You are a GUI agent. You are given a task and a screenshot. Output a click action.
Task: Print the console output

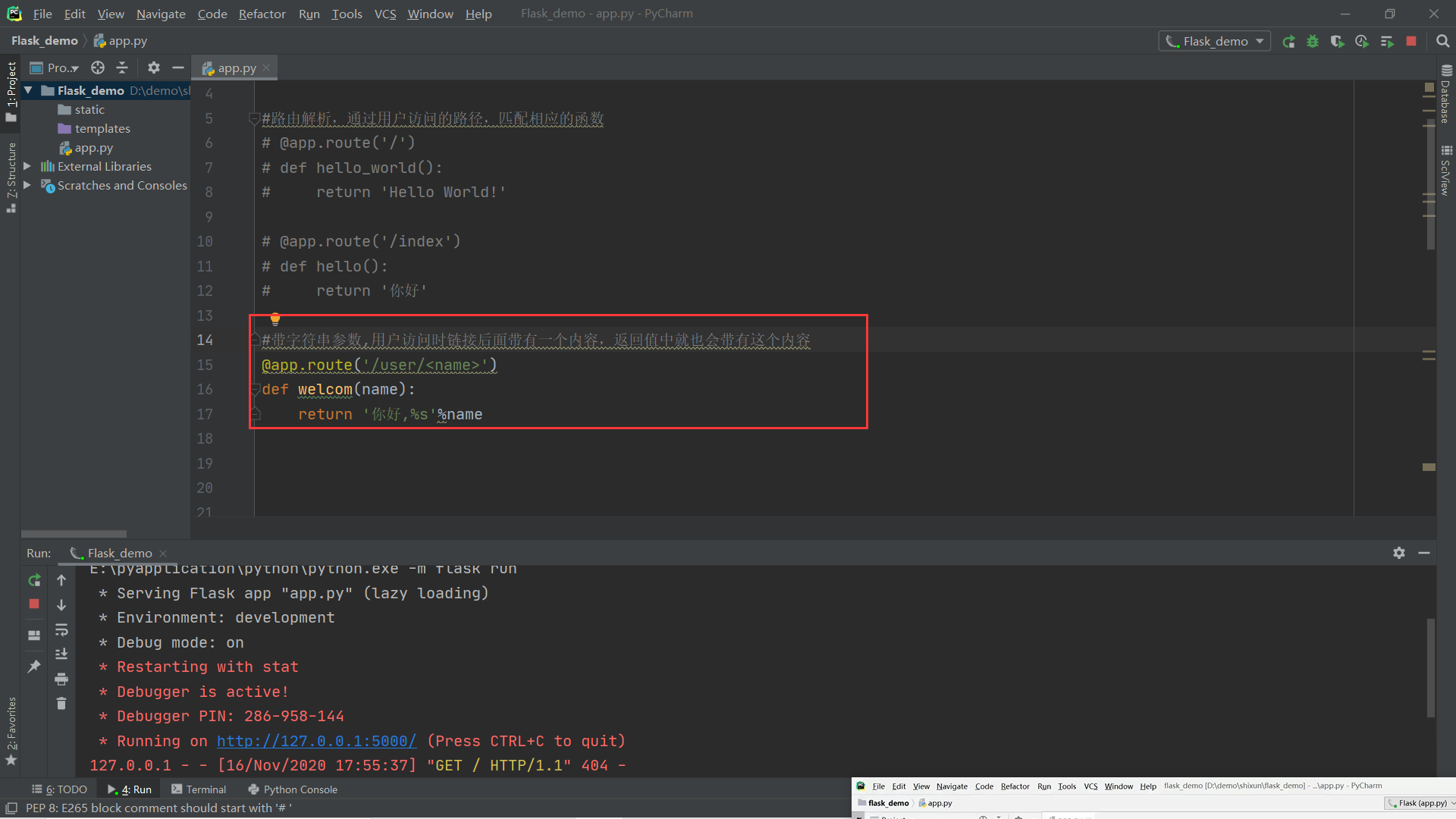[61, 679]
